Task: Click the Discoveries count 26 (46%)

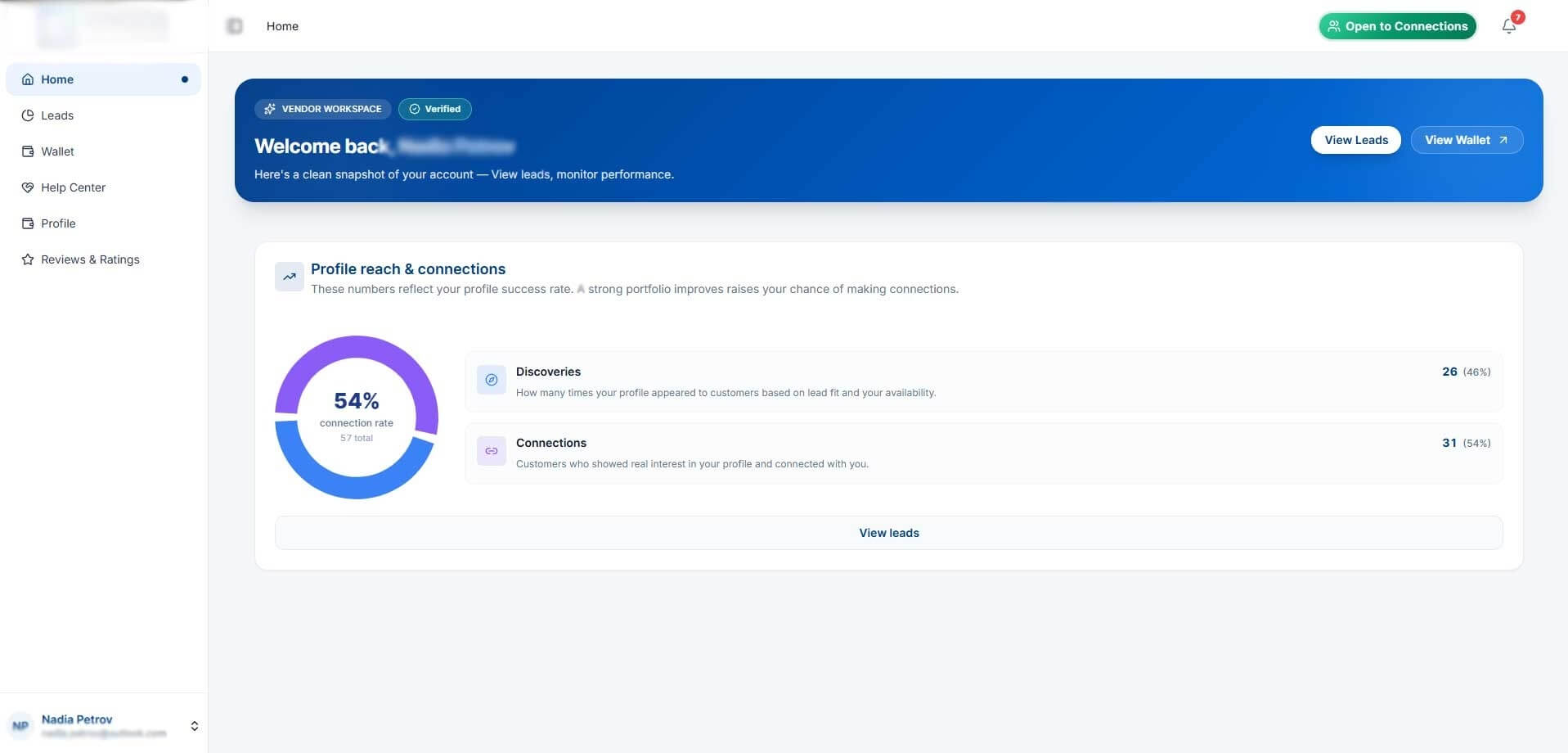Action: point(1466,372)
